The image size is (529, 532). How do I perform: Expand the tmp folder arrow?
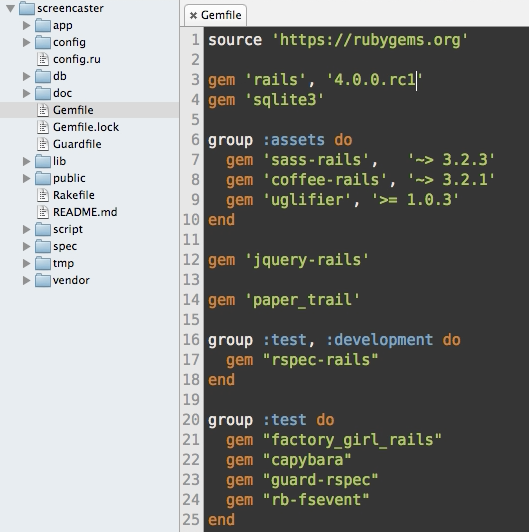26,263
